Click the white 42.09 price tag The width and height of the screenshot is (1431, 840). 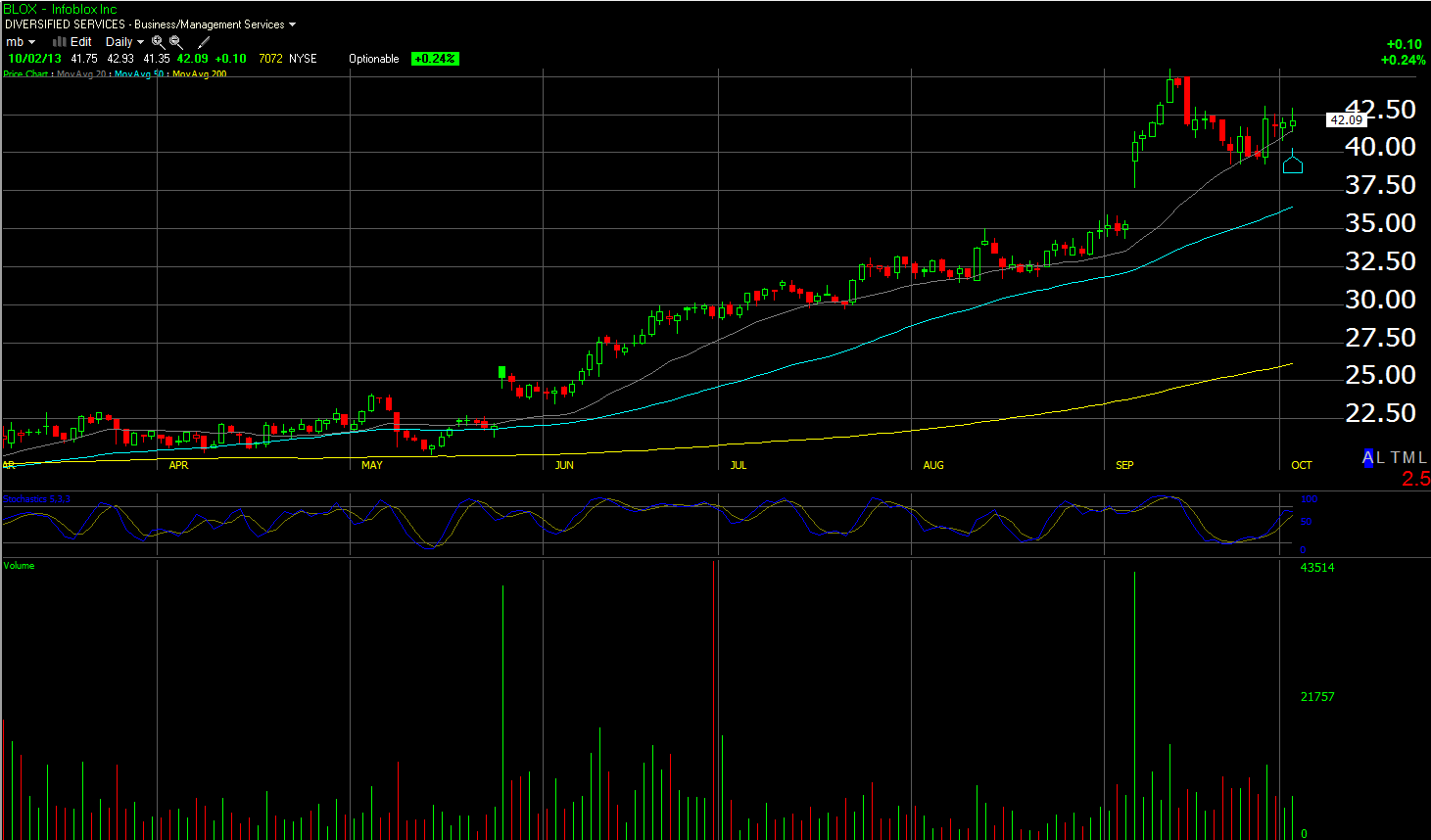1346,120
